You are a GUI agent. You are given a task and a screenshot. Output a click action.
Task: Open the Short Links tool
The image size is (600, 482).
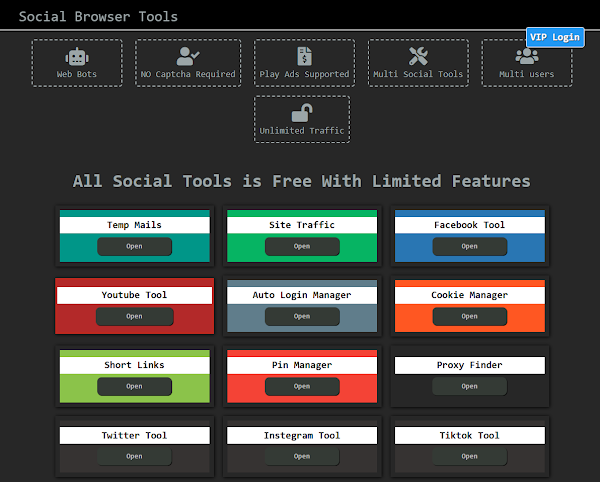pos(134,386)
